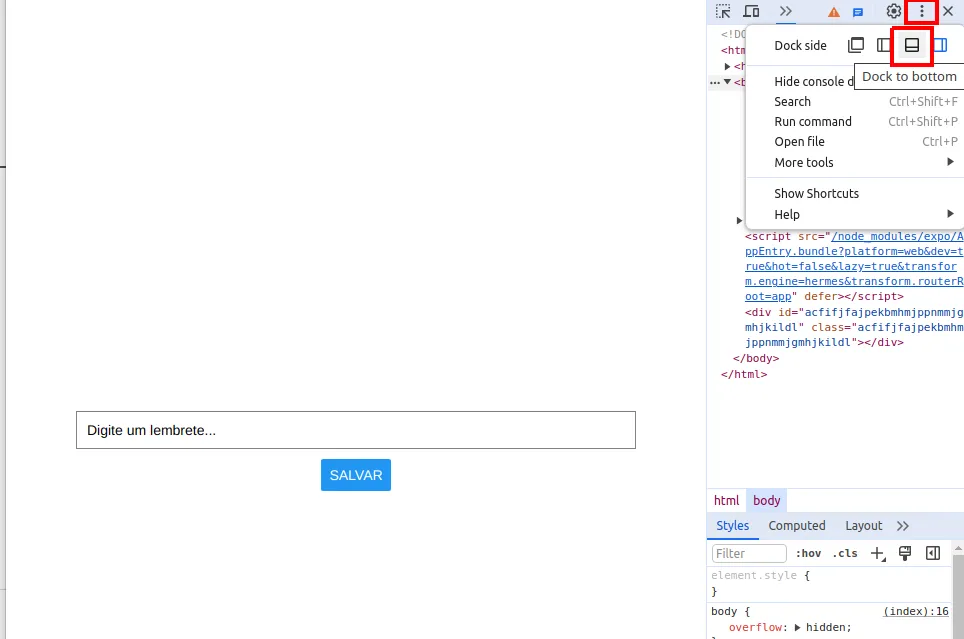Screen dimensions: 964x639
Task: Open the AppEntry.bundle script source link
Action: click(x=854, y=266)
